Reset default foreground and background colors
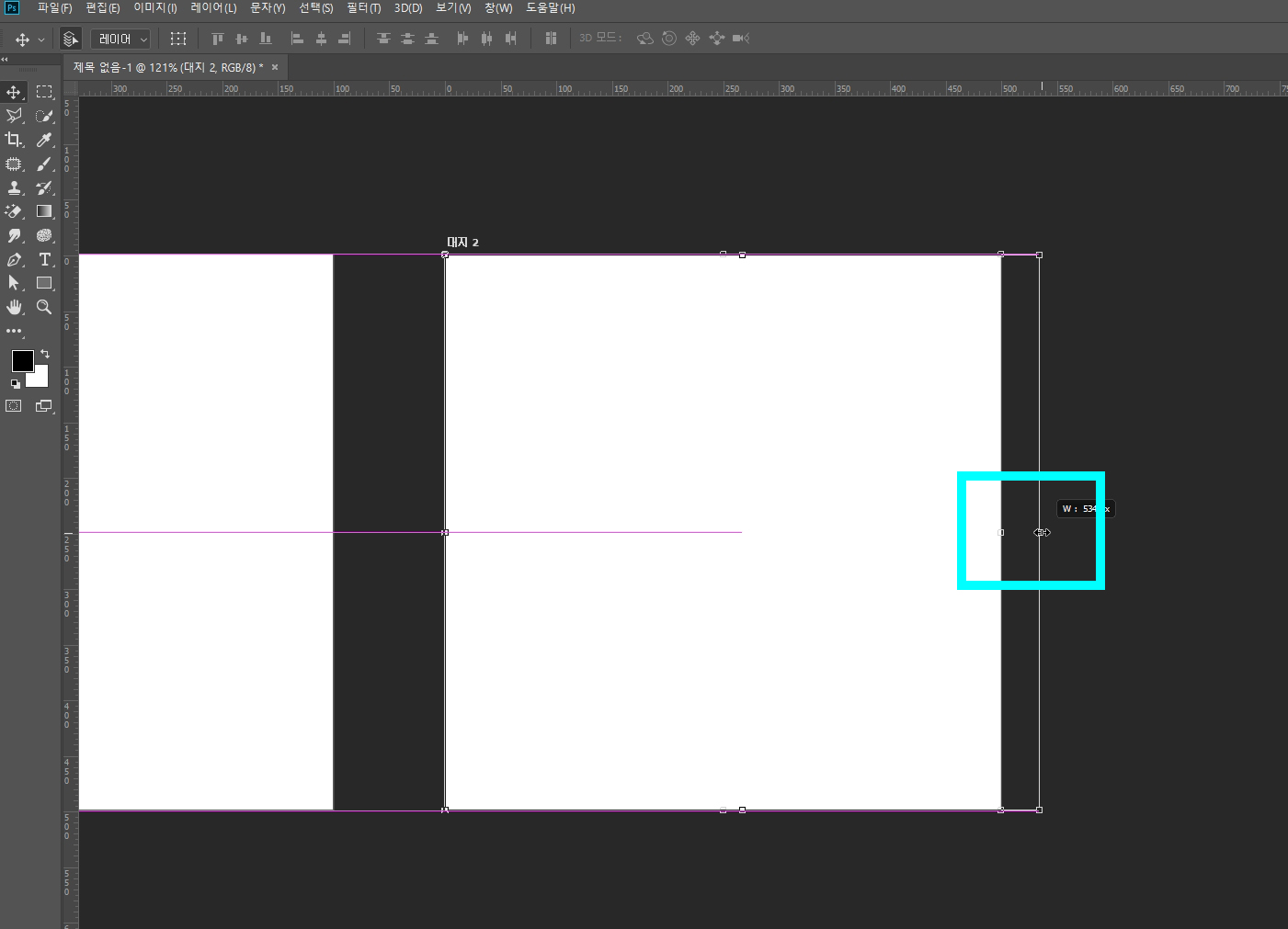Viewport: 1288px width, 929px height. coord(15,384)
